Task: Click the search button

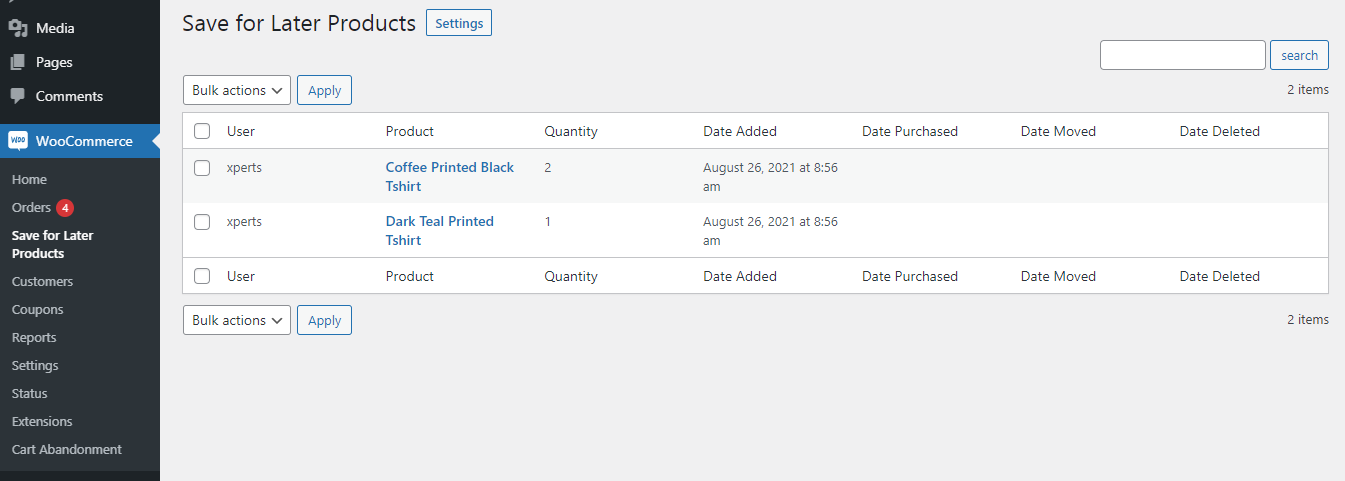Action: pos(1299,55)
